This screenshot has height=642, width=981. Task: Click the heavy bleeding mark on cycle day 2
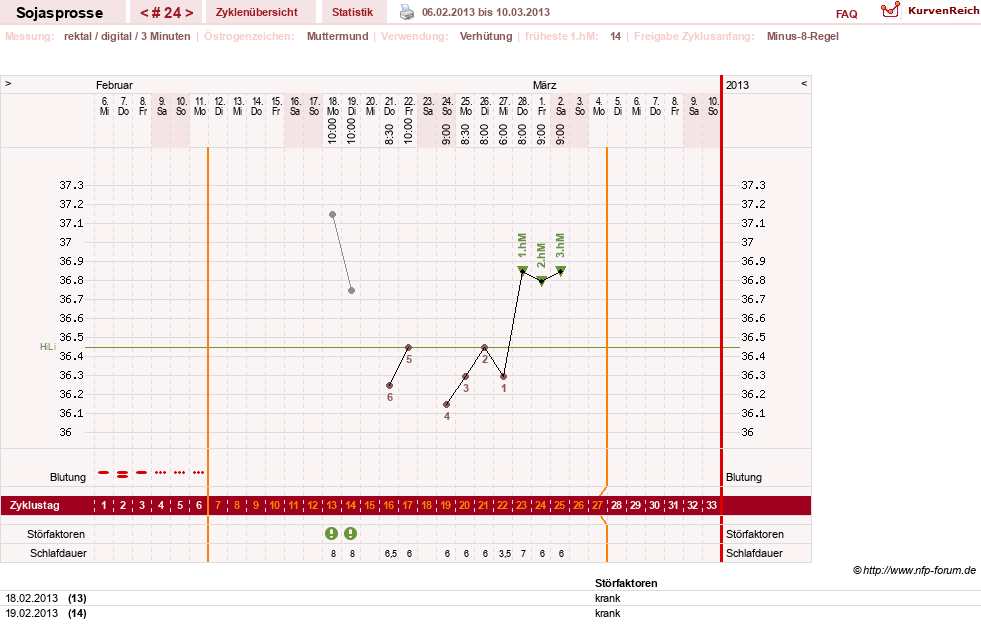[x=123, y=474]
